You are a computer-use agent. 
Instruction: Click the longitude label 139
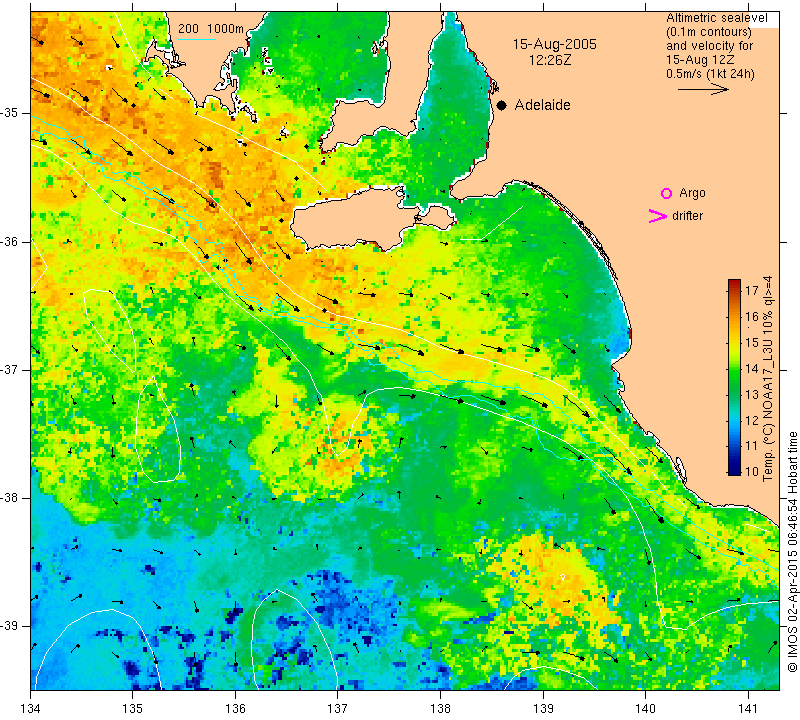(x=543, y=708)
